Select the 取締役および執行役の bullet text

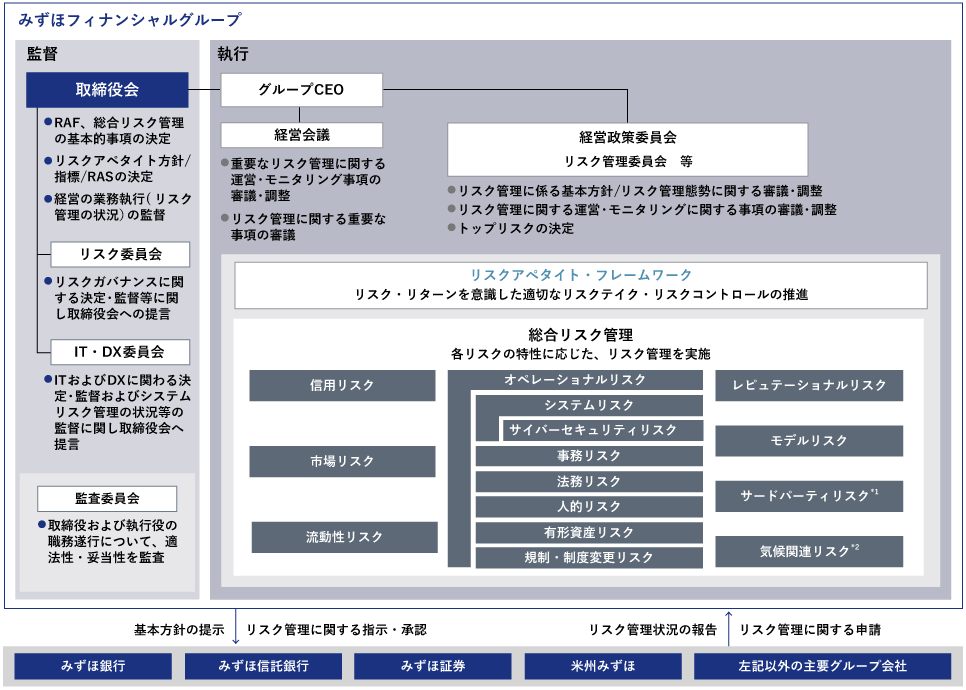tap(113, 526)
